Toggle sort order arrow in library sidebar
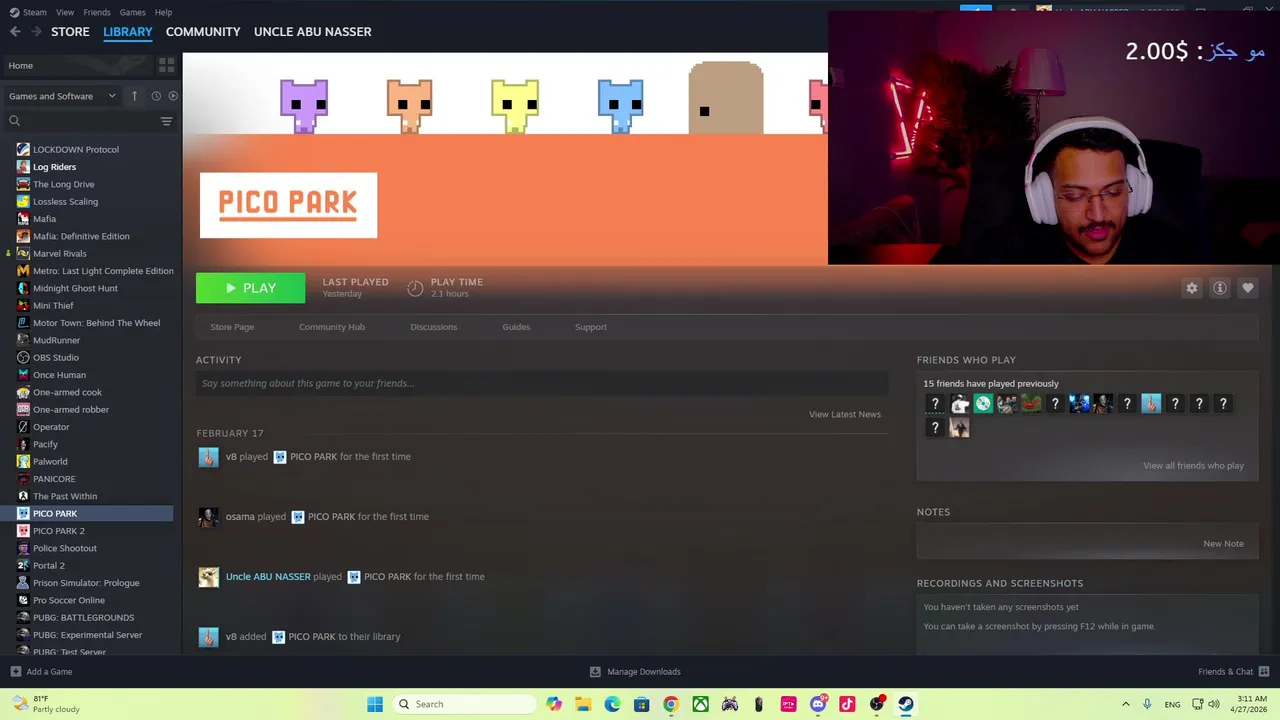Image resolution: width=1280 pixels, height=720 pixels. pos(134,96)
